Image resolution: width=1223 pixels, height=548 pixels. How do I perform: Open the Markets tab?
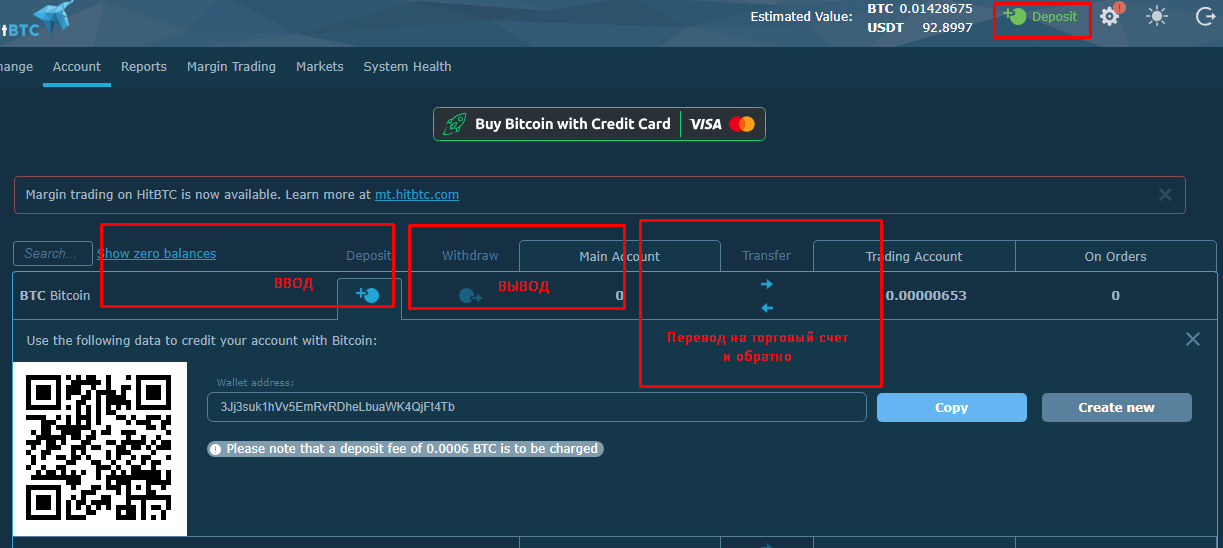click(320, 67)
